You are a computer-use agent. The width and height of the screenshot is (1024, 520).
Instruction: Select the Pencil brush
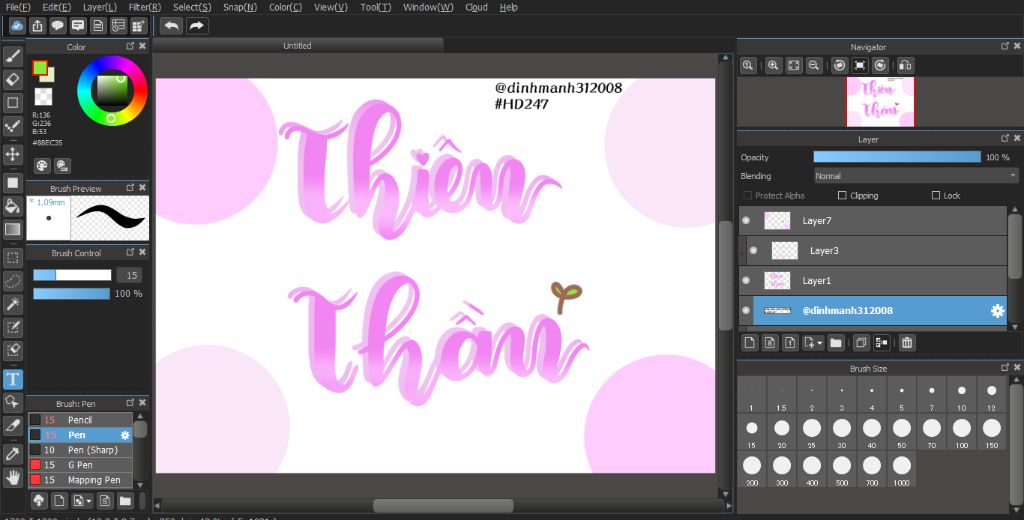click(x=80, y=420)
